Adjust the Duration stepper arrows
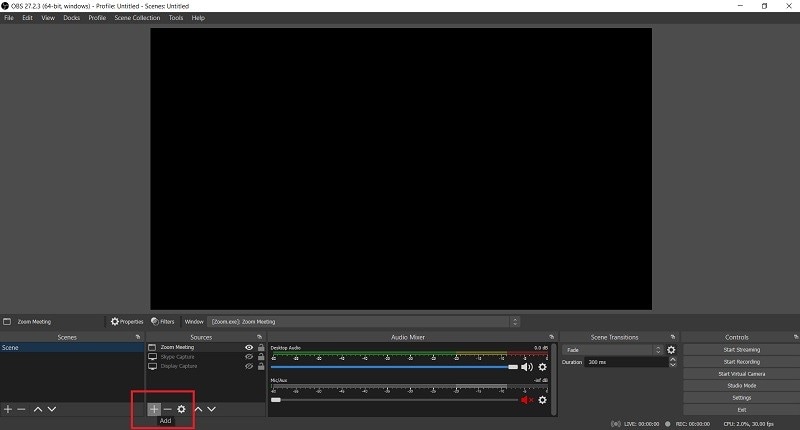 click(x=672, y=362)
